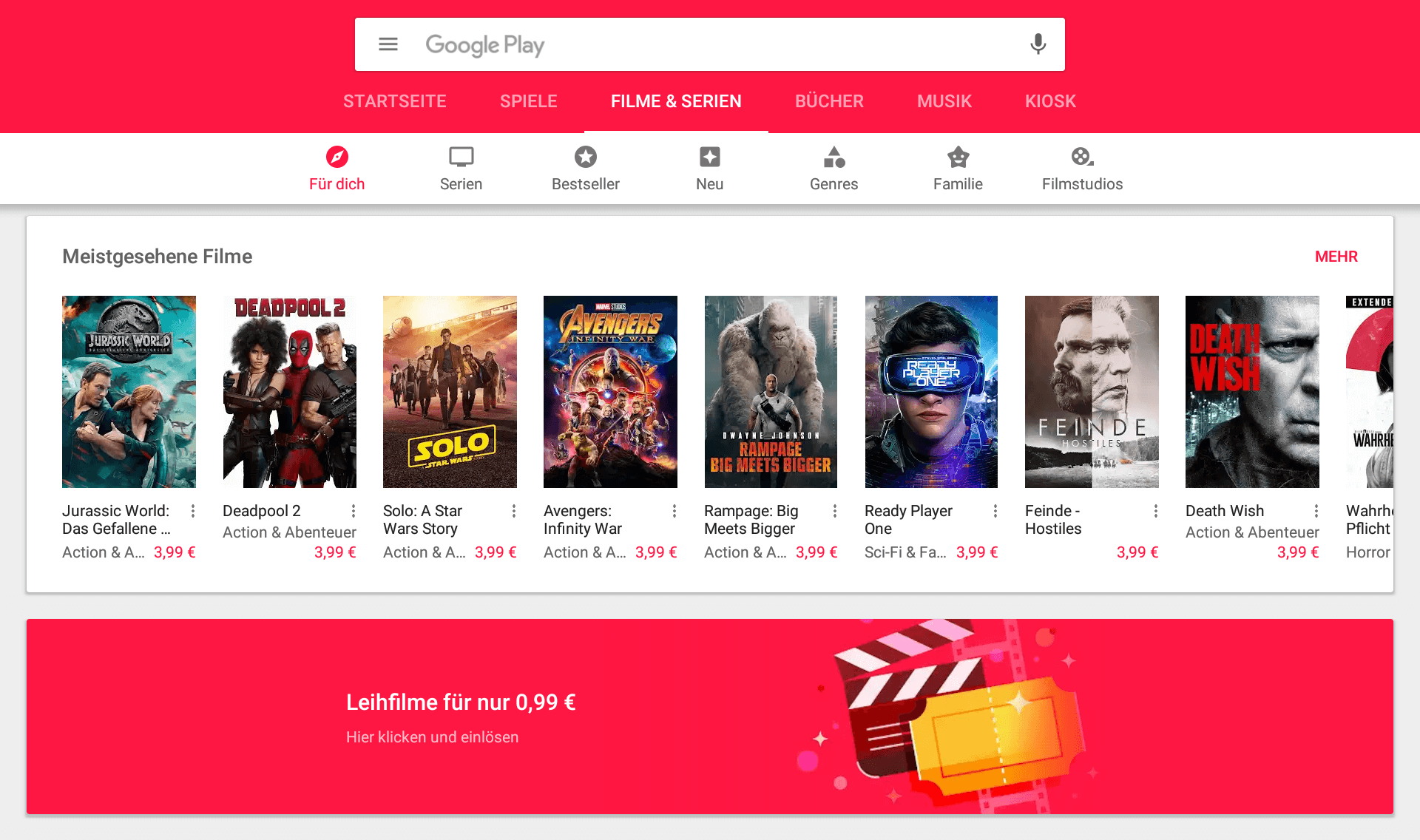Open the Rampage poster
Viewport: 1420px width, 840px height.
coord(771,392)
